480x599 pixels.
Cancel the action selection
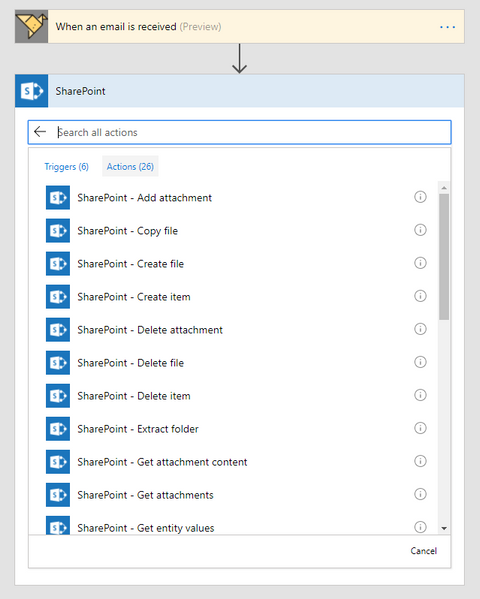tap(423, 551)
